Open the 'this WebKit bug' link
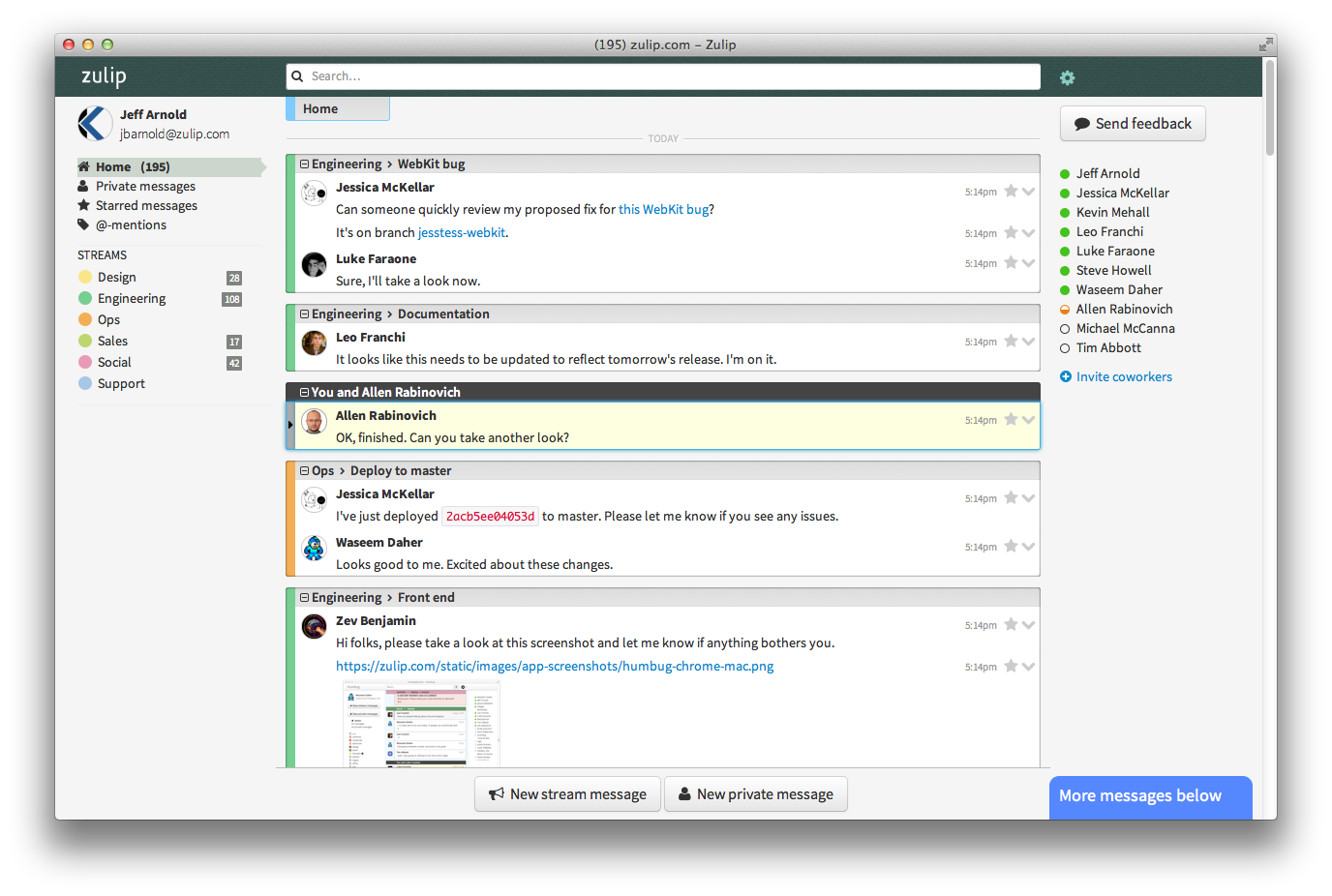The image size is (1332, 896). point(663,209)
